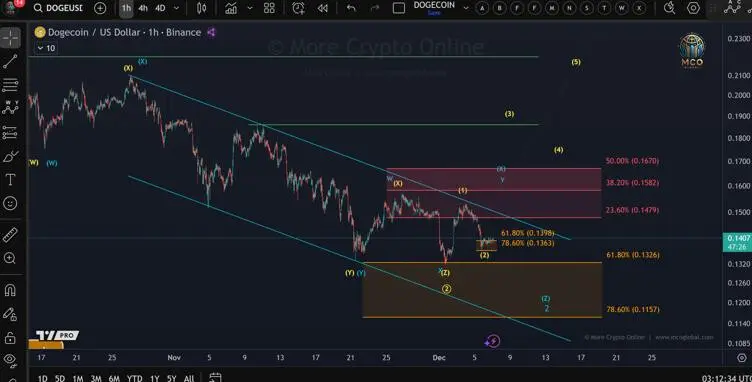Select the brush drawing tool

tap(10, 156)
